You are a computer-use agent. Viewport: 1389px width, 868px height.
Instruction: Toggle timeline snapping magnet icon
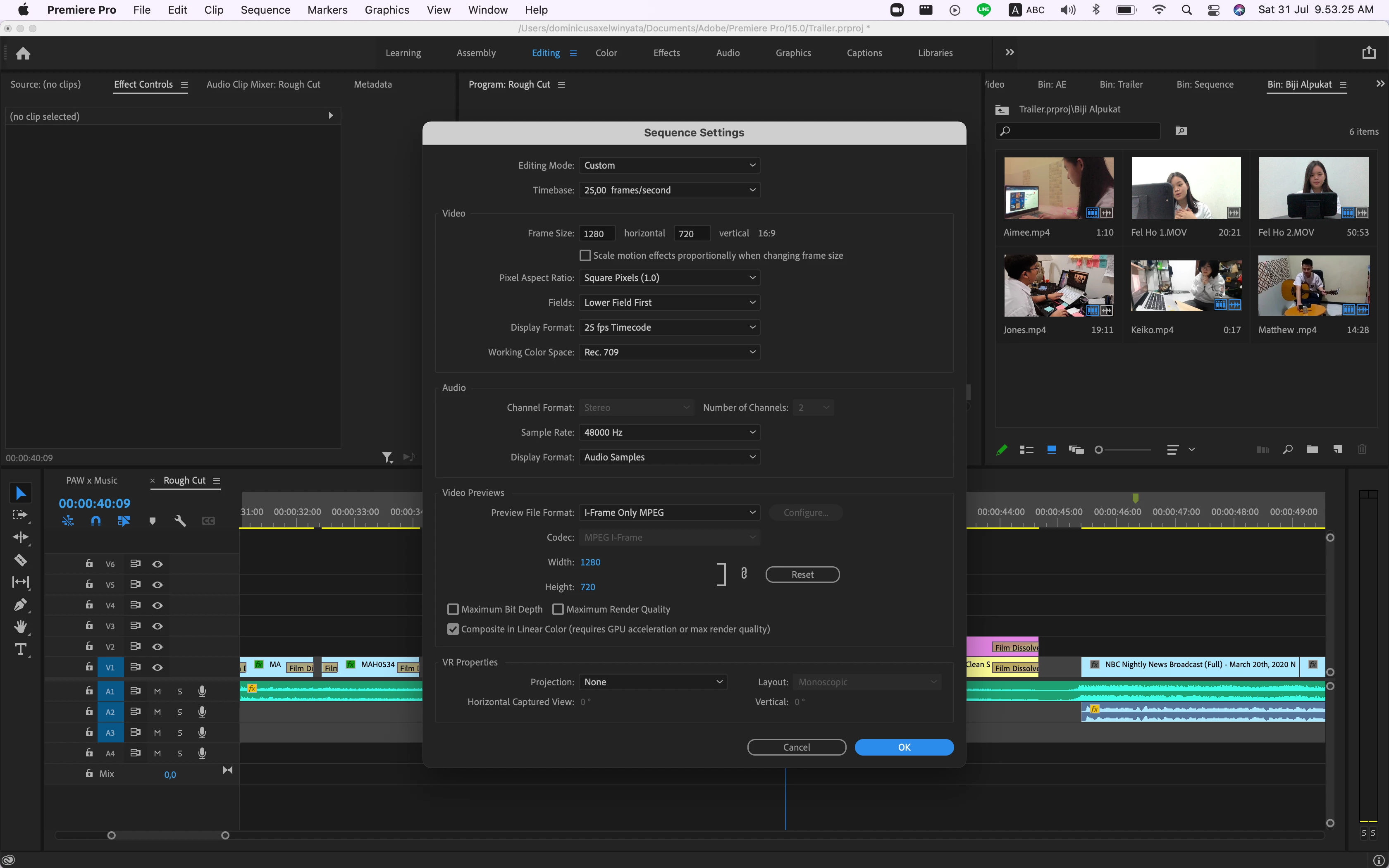click(96, 521)
